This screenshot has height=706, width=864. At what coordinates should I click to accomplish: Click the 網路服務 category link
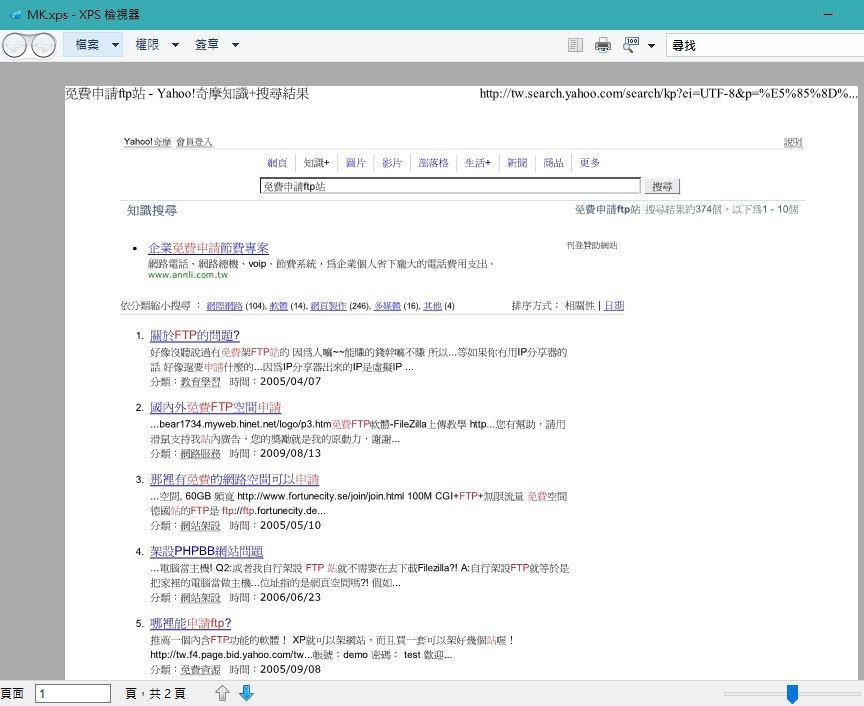click(x=201, y=454)
